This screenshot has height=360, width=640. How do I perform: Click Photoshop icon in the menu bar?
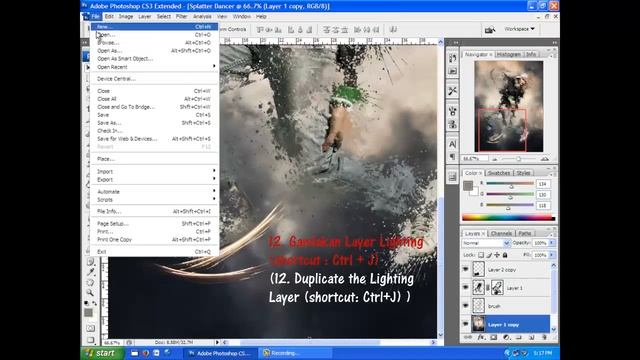coord(86,16)
